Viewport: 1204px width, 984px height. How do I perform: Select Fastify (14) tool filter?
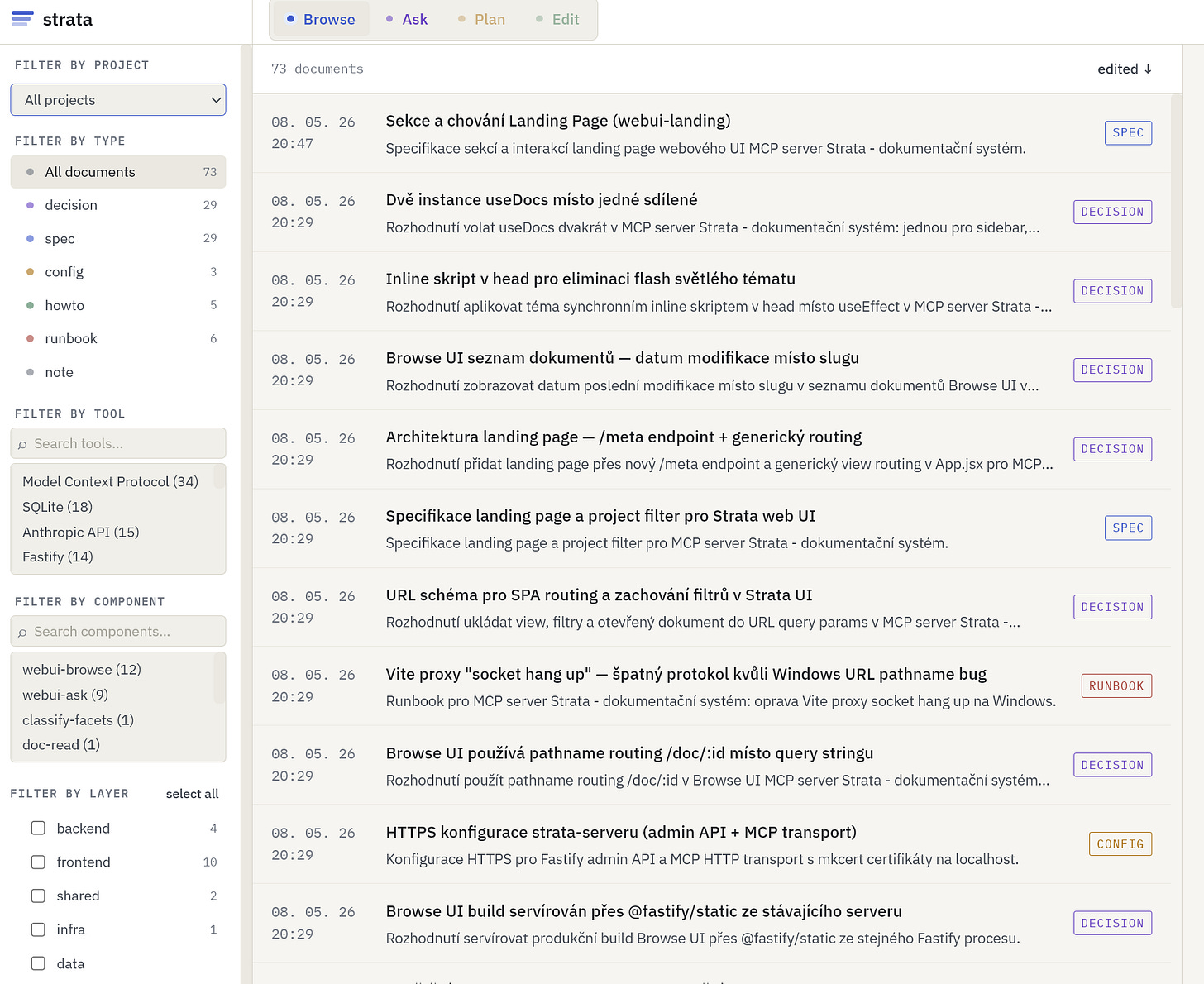[x=58, y=556]
